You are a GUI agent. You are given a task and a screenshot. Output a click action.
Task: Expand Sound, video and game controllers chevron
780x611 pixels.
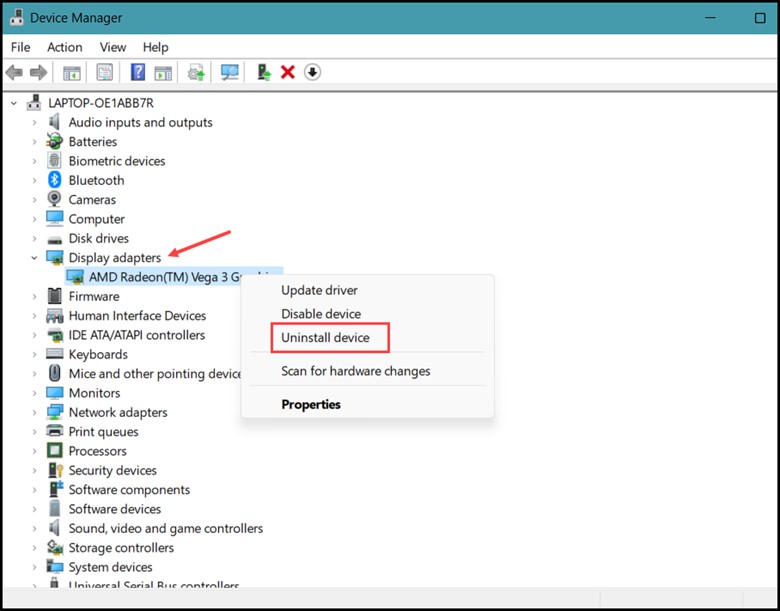pyautogui.click(x=34, y=528)
